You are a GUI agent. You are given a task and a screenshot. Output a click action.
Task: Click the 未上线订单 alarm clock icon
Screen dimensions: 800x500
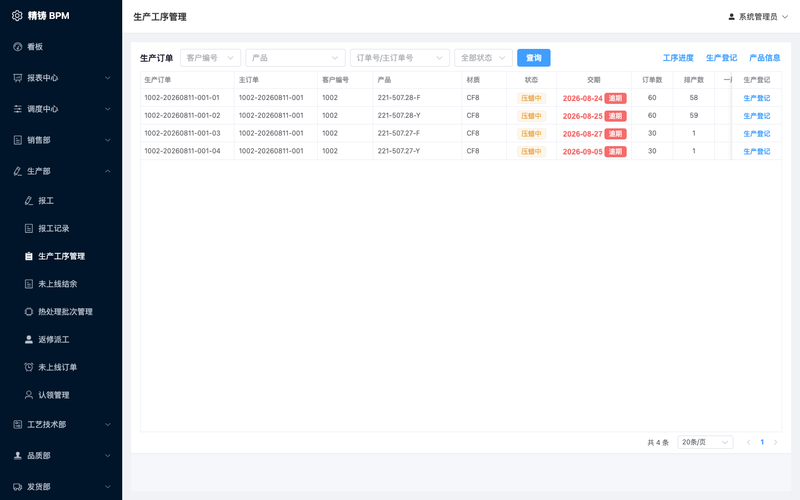coord(29,367)
